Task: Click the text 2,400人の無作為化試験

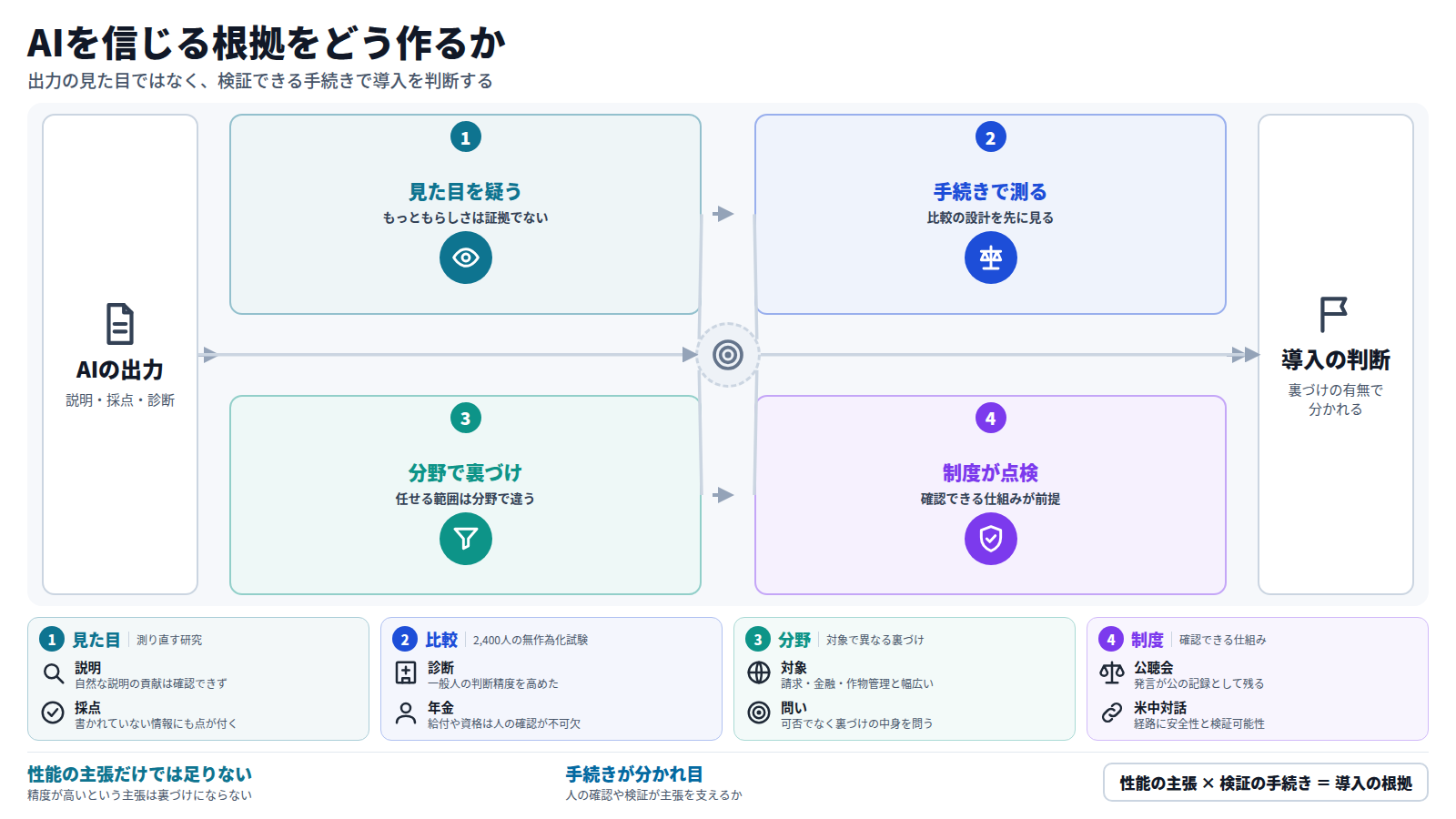Action: tap(531, 641)
